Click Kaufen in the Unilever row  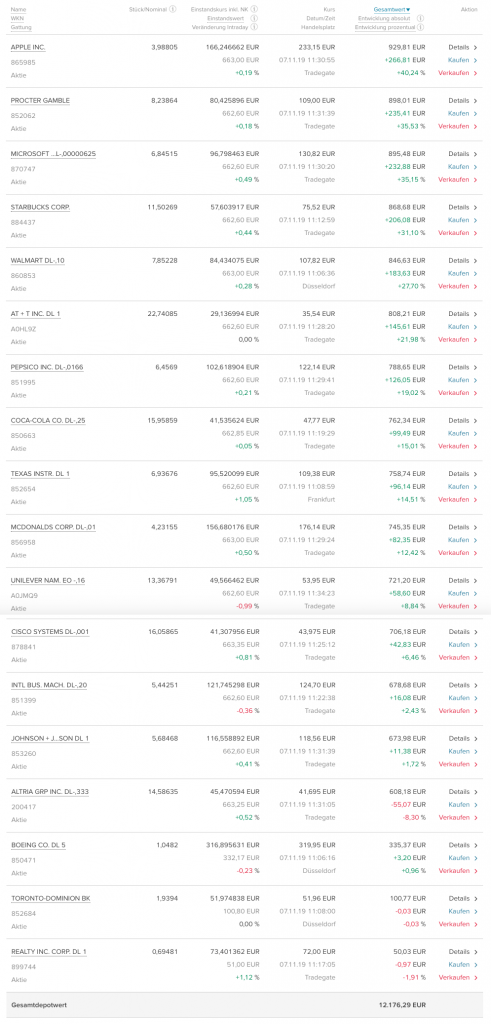(462, 593)
